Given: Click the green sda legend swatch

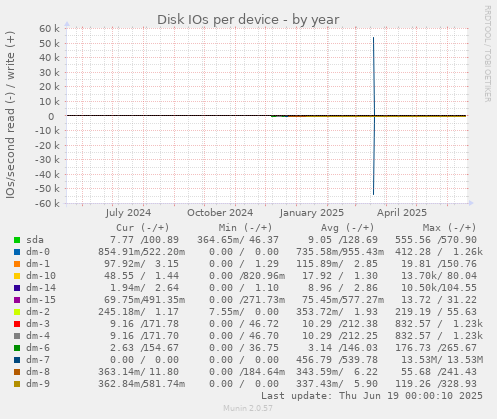Looking at the screenshot, I should click(17, 240).
